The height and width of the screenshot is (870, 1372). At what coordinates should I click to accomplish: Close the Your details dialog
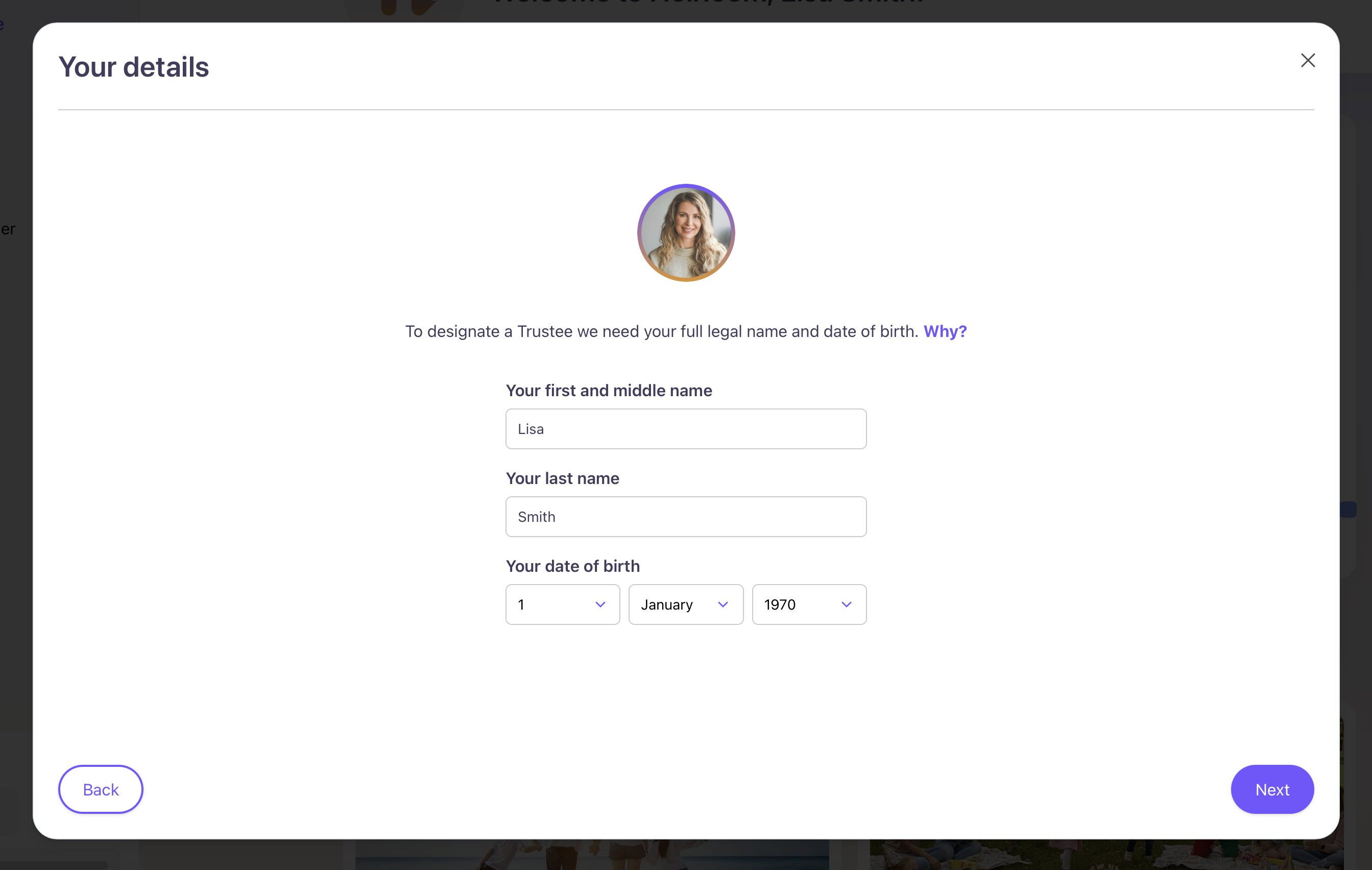pos(1308,60)
